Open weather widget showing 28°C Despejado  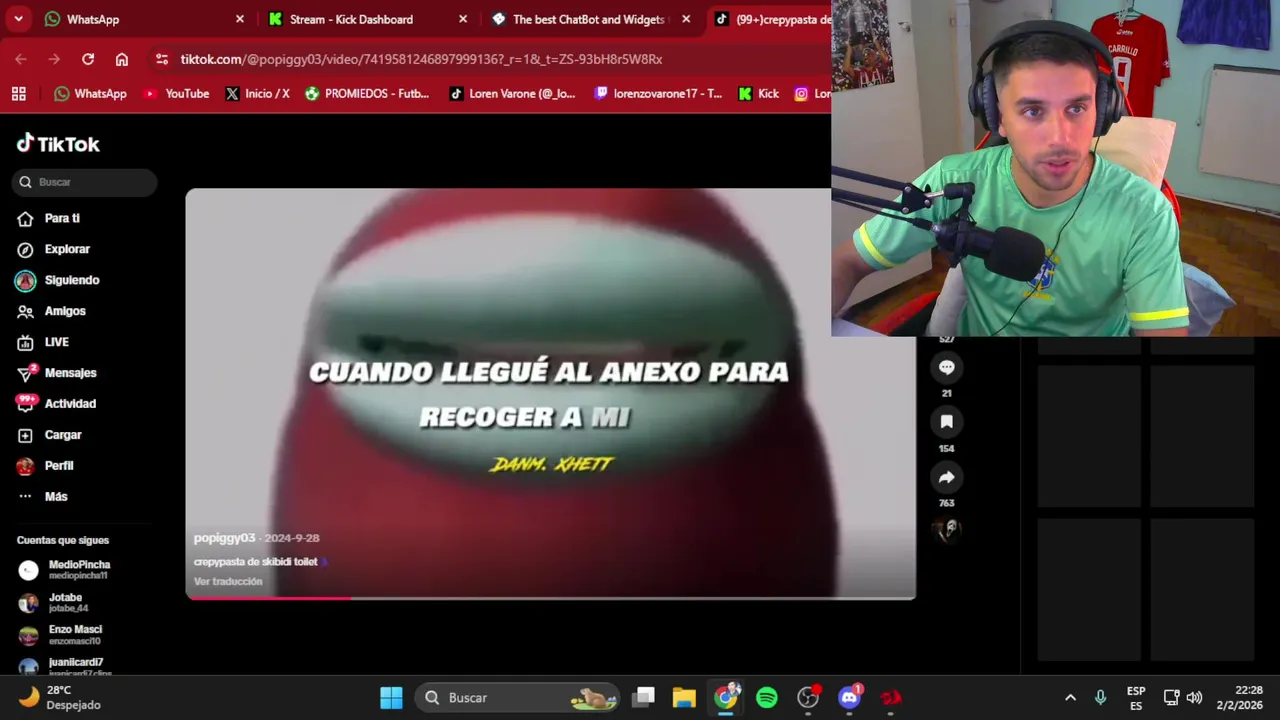(x=62, y=698)
